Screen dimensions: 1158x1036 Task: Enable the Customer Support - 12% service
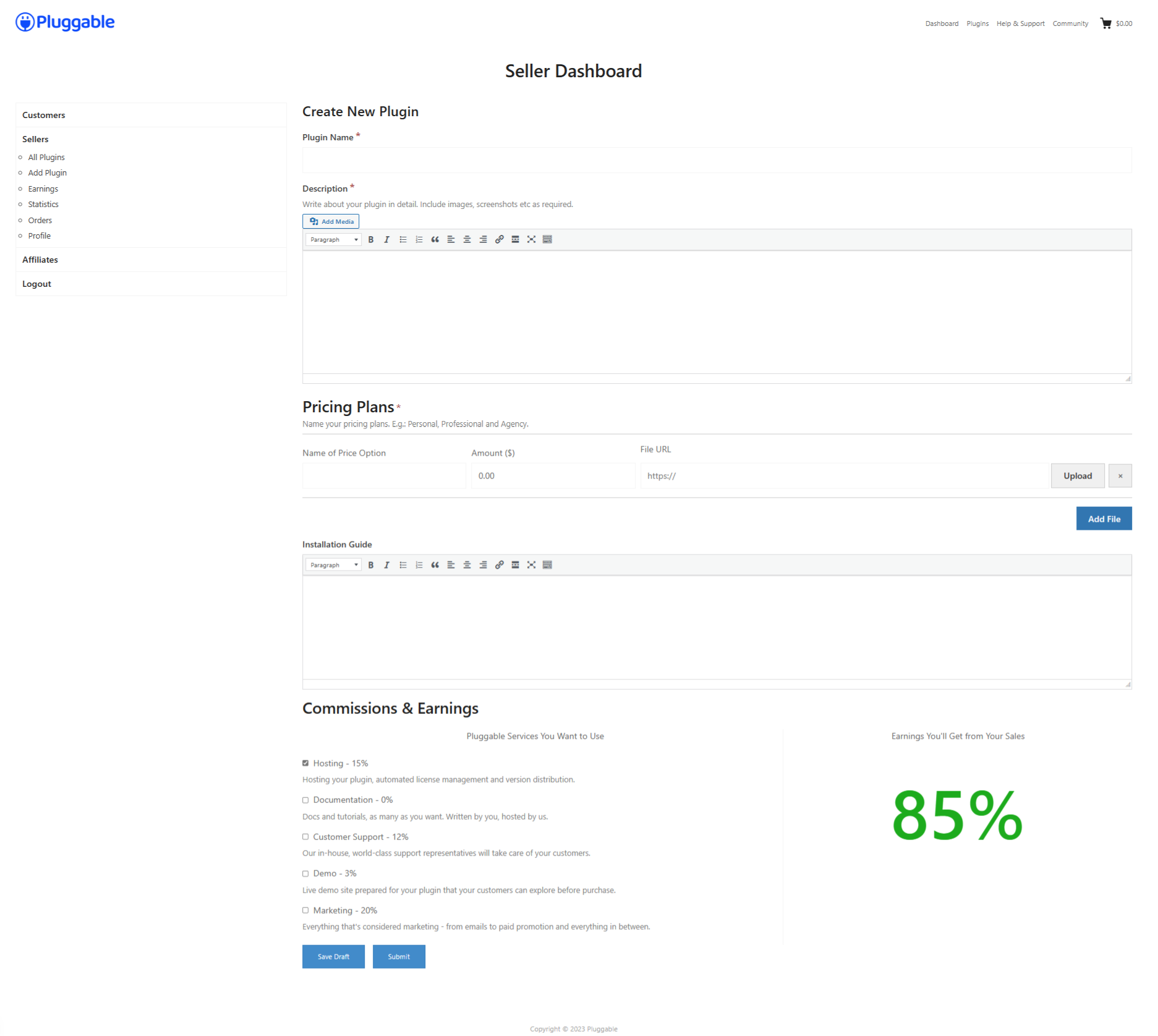tap(306, 836)
